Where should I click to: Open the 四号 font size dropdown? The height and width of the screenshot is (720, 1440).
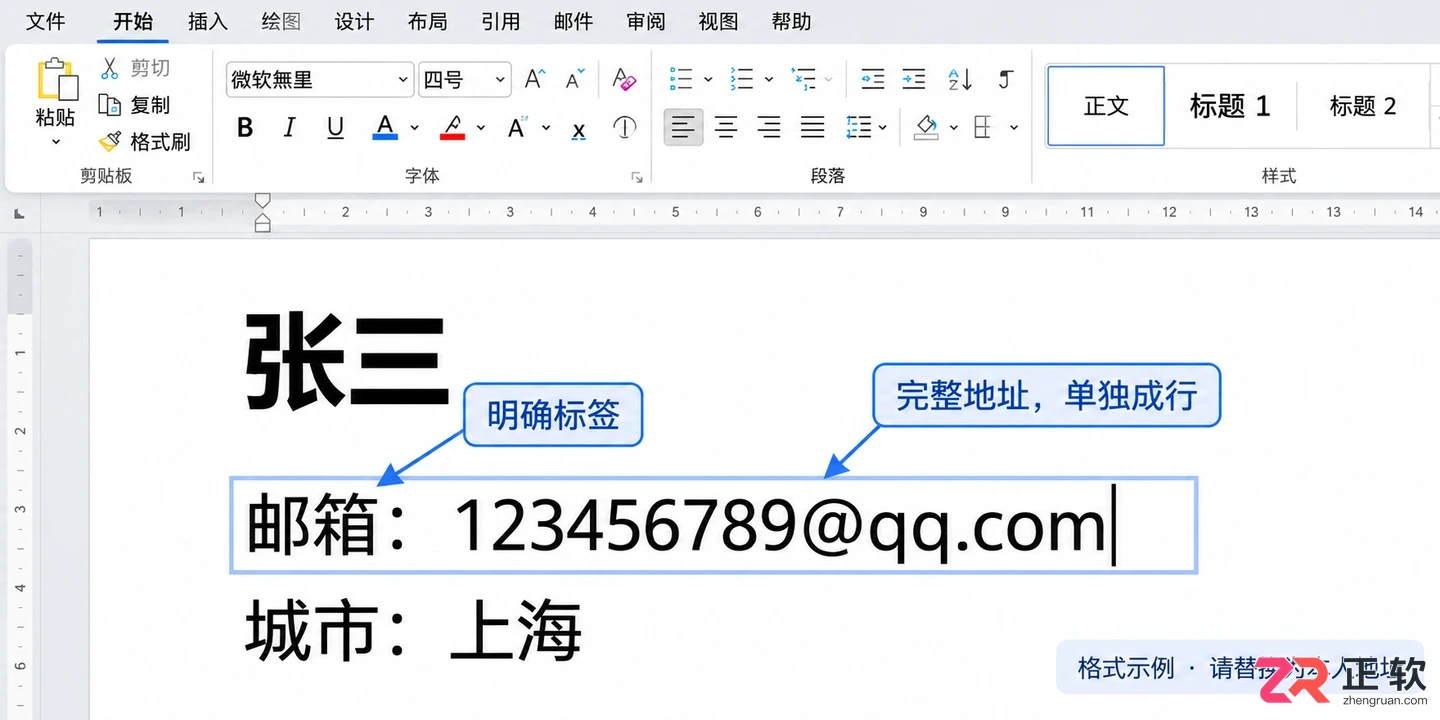500,80
